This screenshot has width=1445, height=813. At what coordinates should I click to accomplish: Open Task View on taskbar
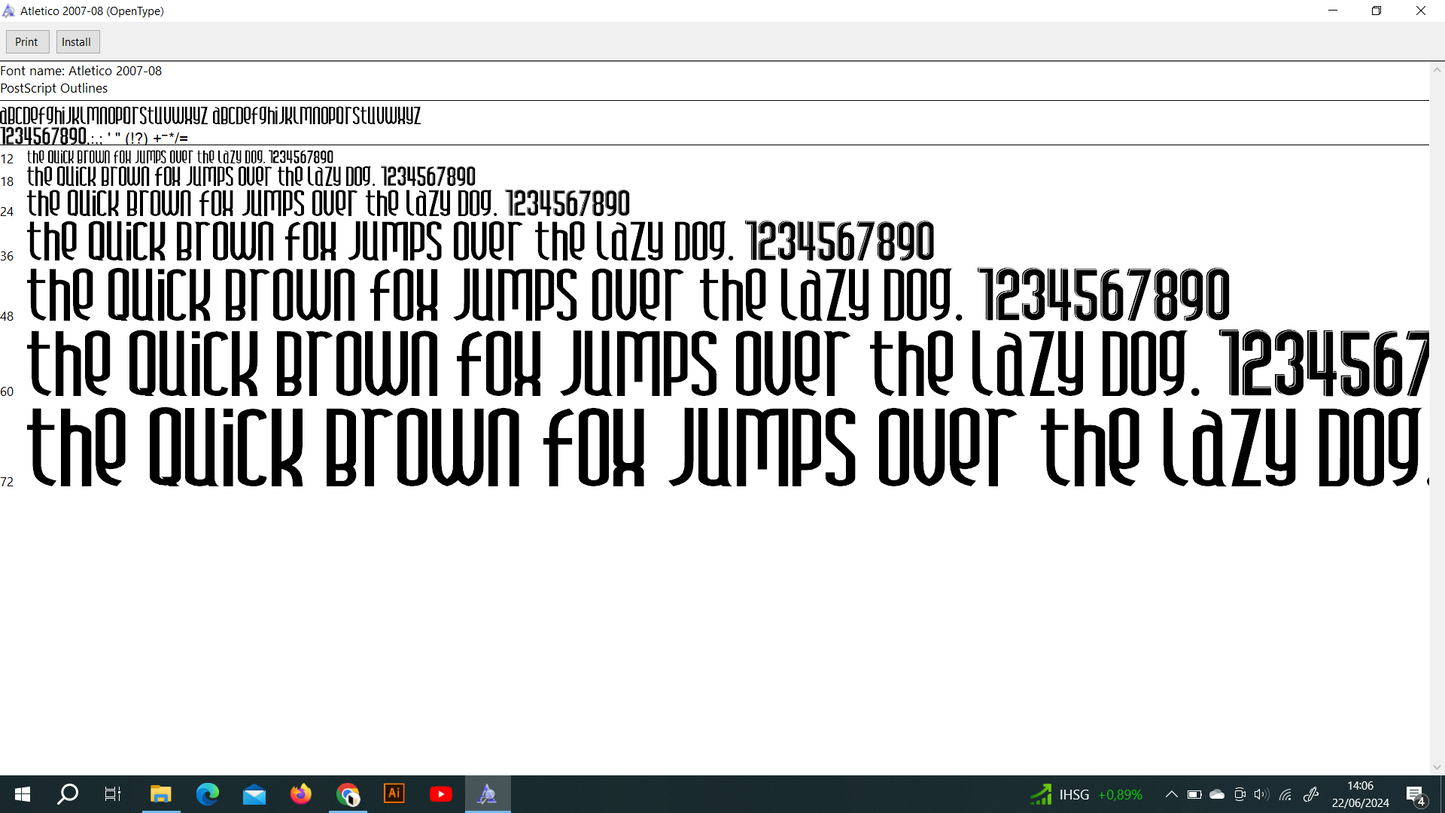pyautogui.click(x=113, y=795)
